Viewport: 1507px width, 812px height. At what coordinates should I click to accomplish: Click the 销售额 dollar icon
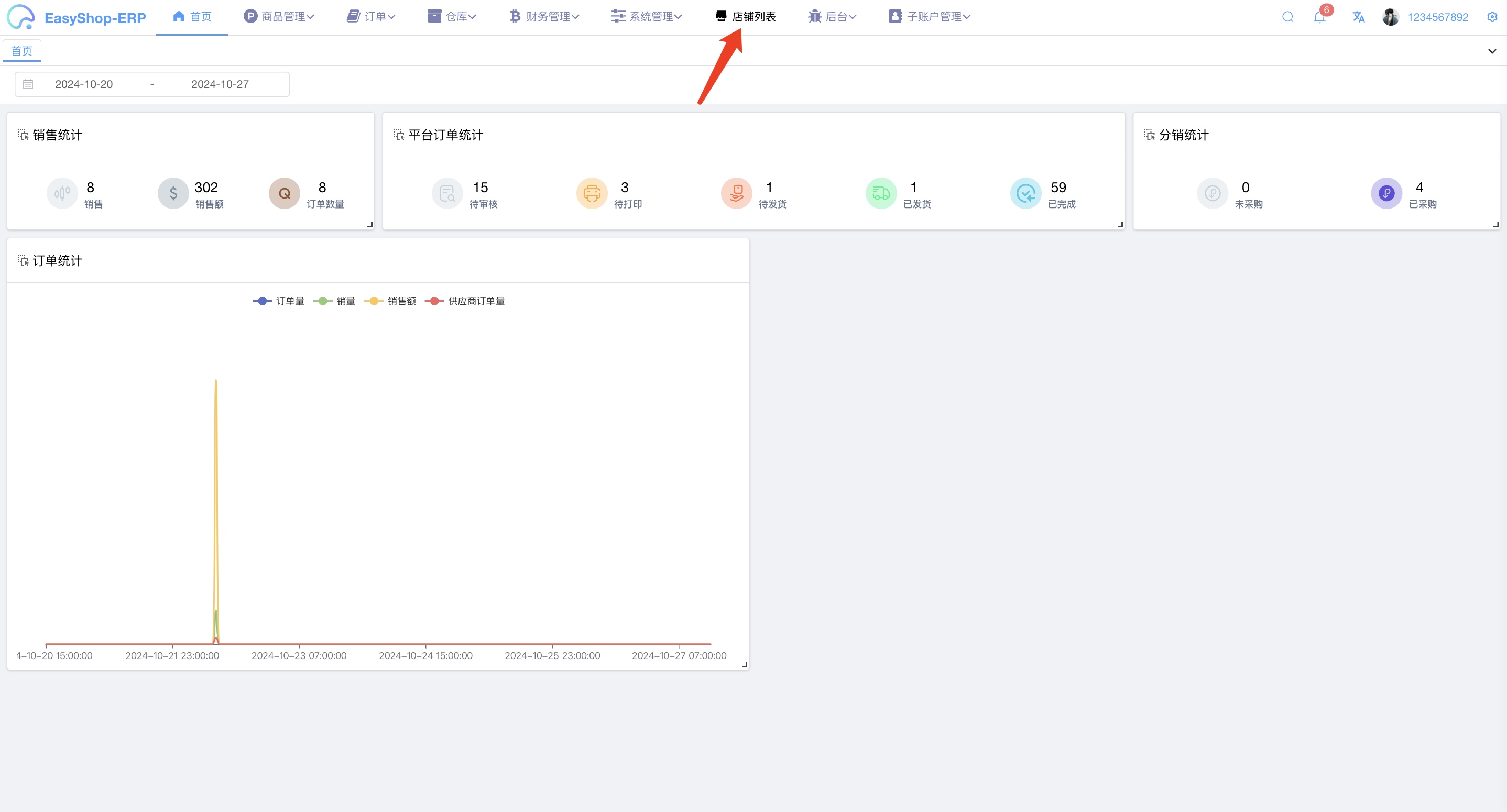(173, 193)
